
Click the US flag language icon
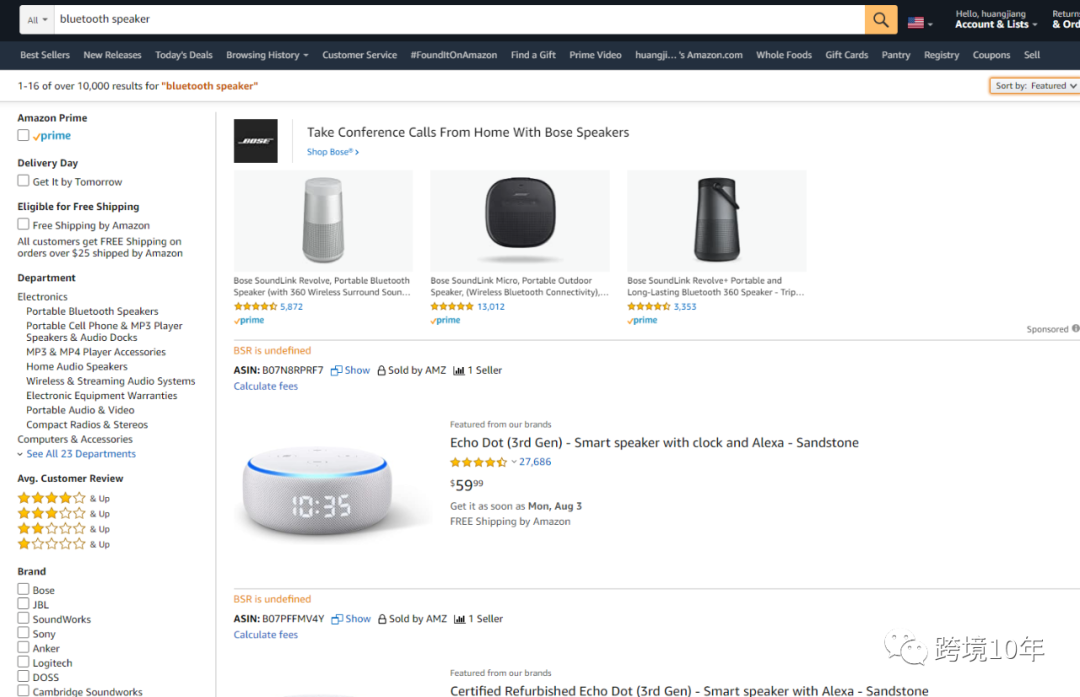click(x=915, y=22)
